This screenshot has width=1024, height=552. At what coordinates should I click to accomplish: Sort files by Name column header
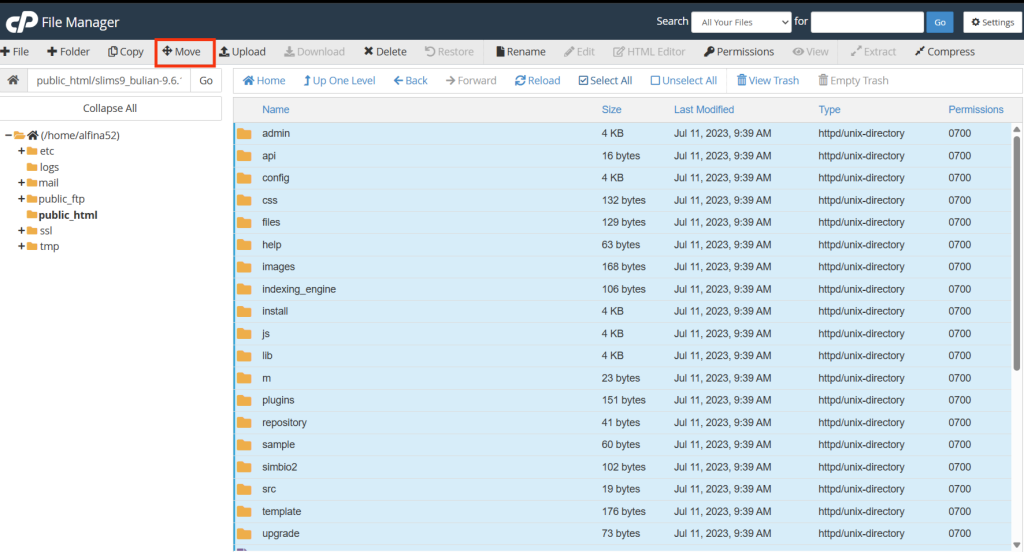(x=276, y=110)
